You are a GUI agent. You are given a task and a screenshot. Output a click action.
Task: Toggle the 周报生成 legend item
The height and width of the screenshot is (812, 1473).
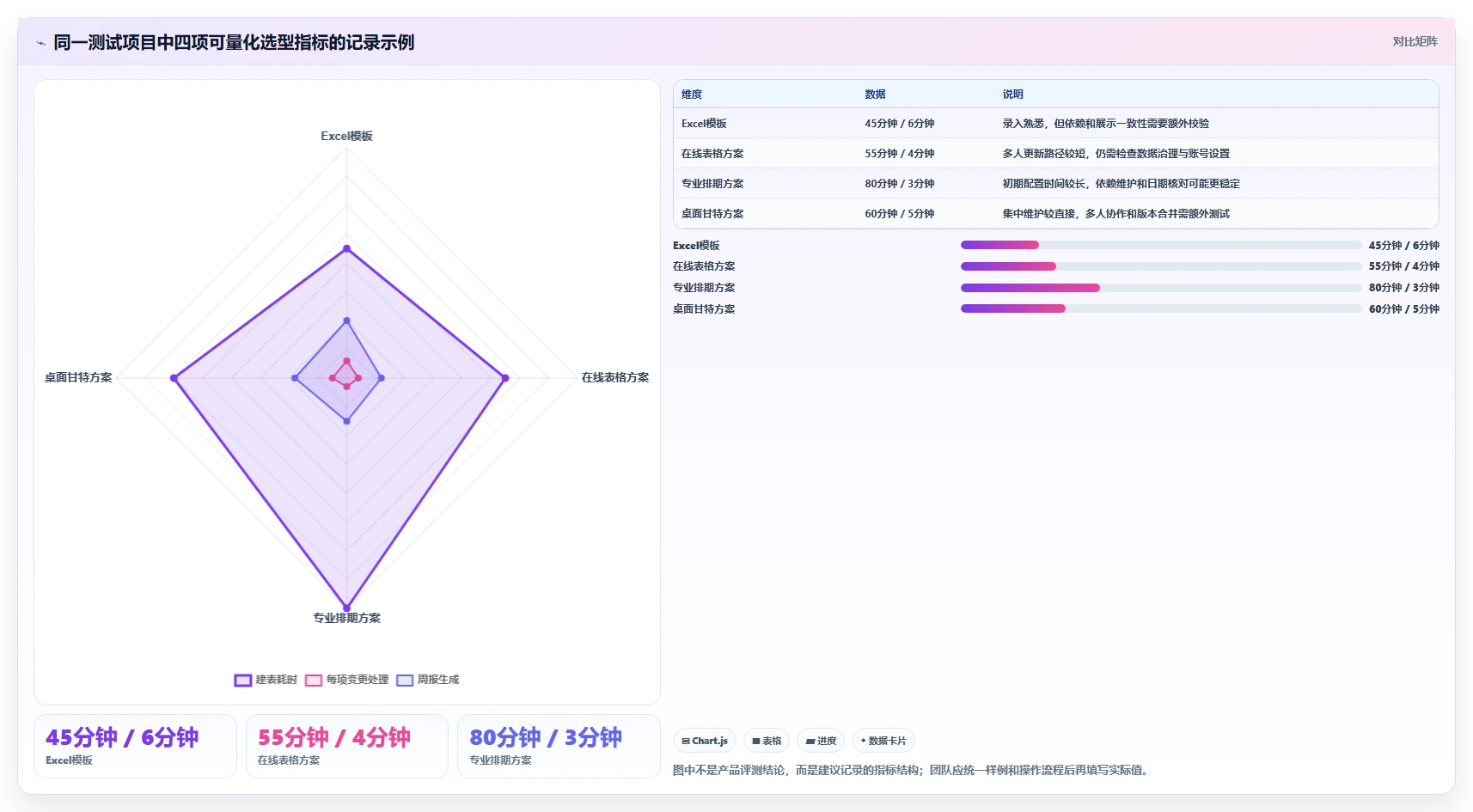[428, 680]
